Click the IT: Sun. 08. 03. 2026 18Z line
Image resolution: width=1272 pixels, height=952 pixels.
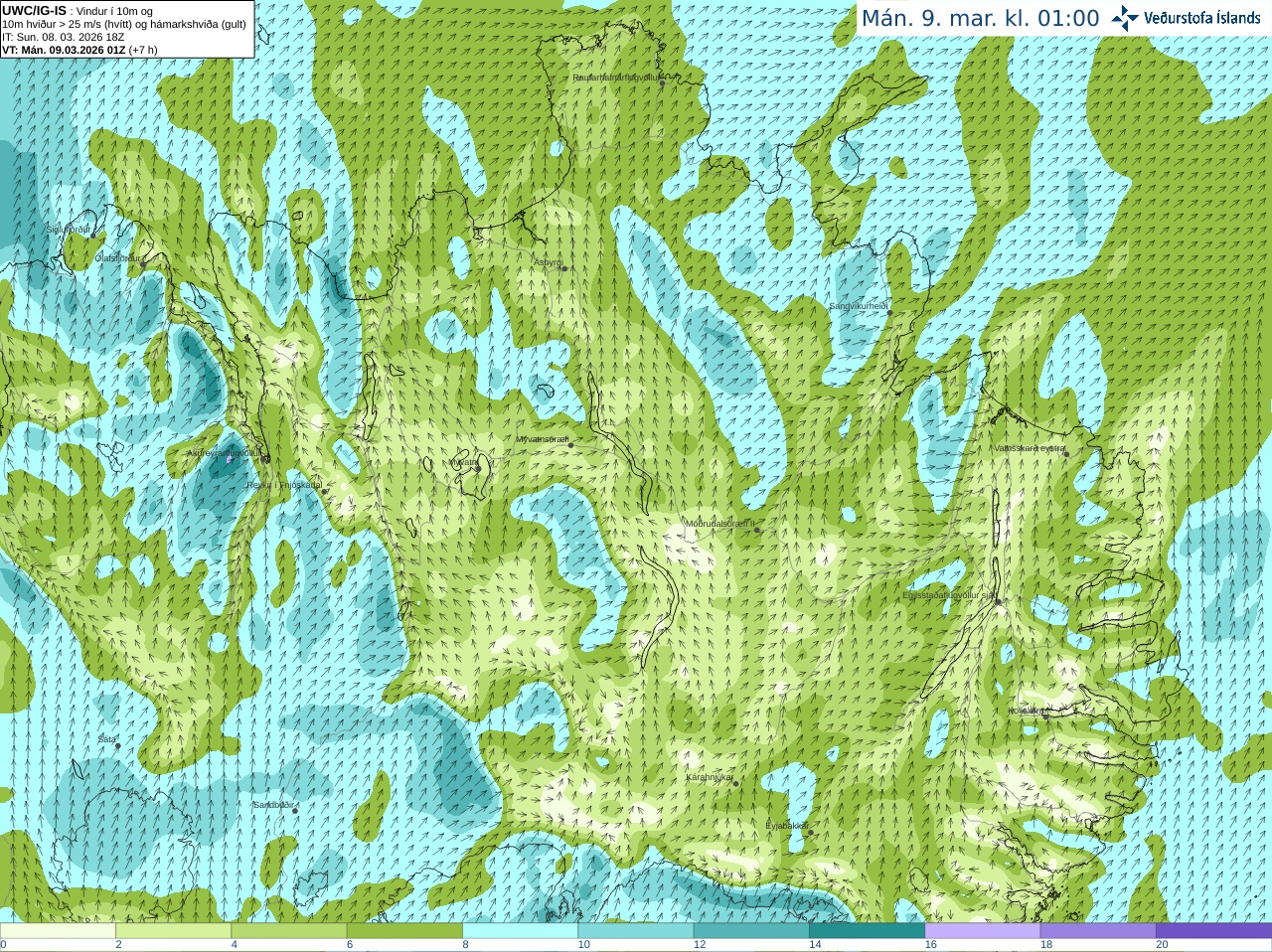coord(63,37)
